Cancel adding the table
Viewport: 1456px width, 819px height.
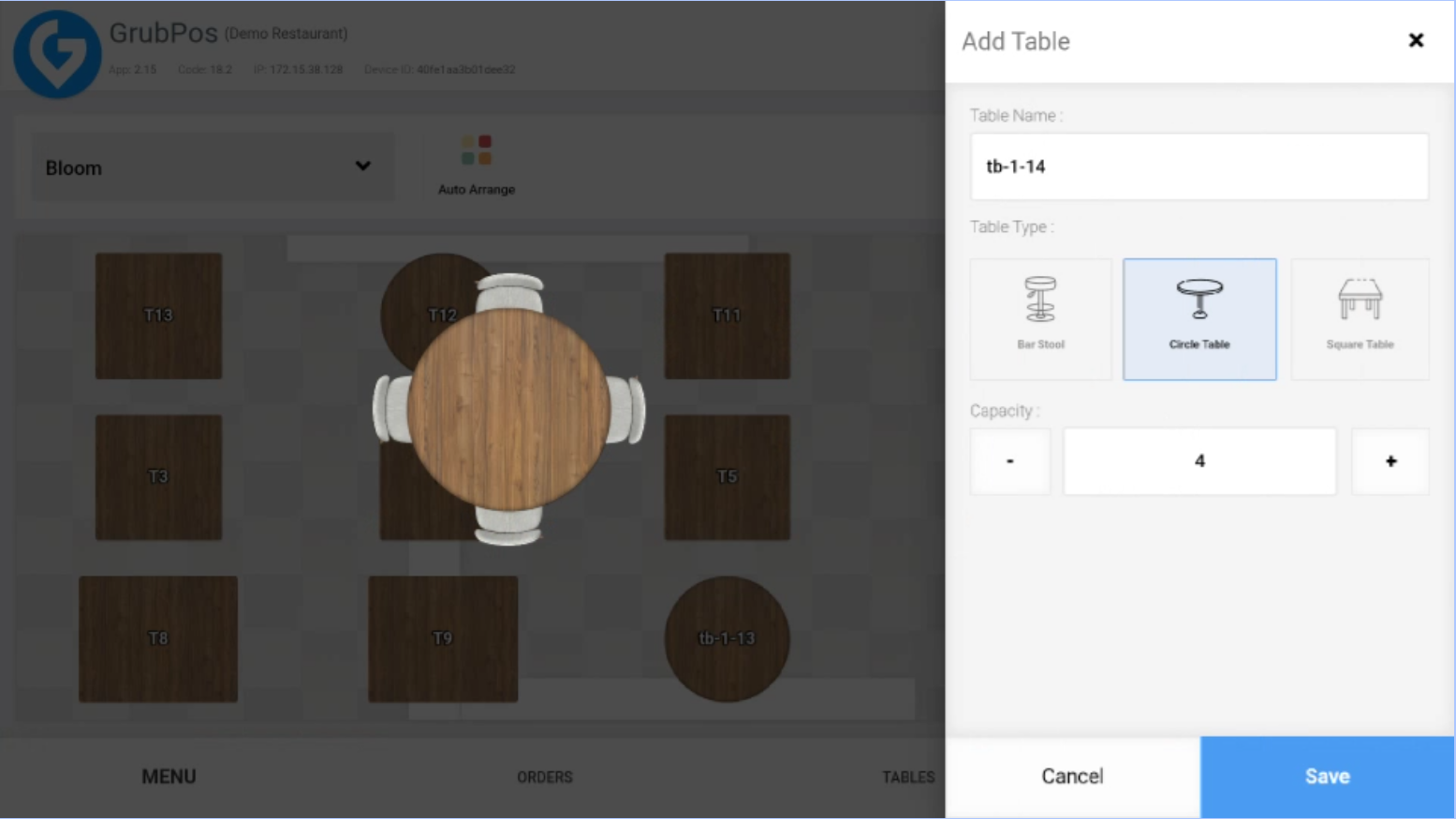point(1073,776)
